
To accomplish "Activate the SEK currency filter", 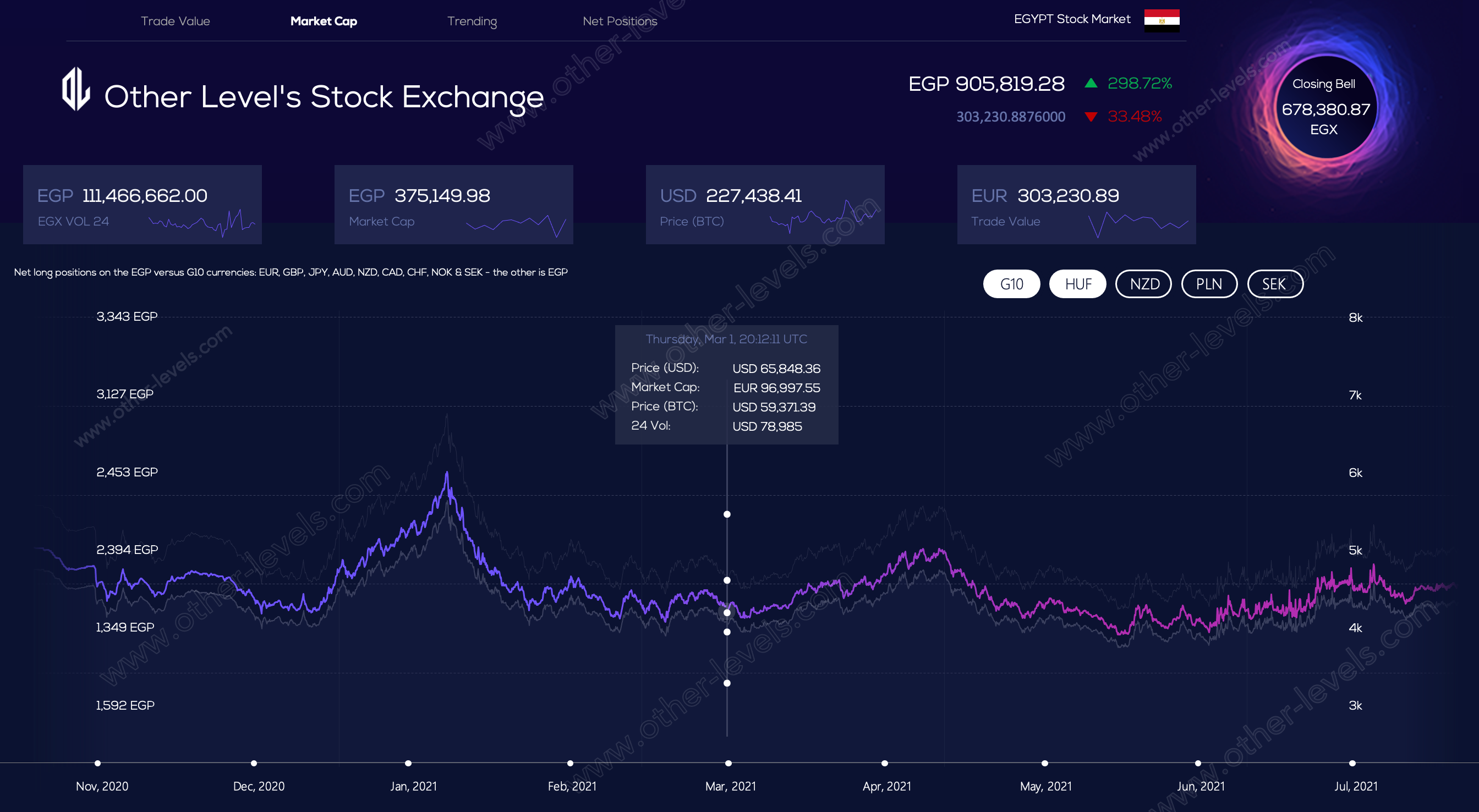I will [x=1275, y=284].
